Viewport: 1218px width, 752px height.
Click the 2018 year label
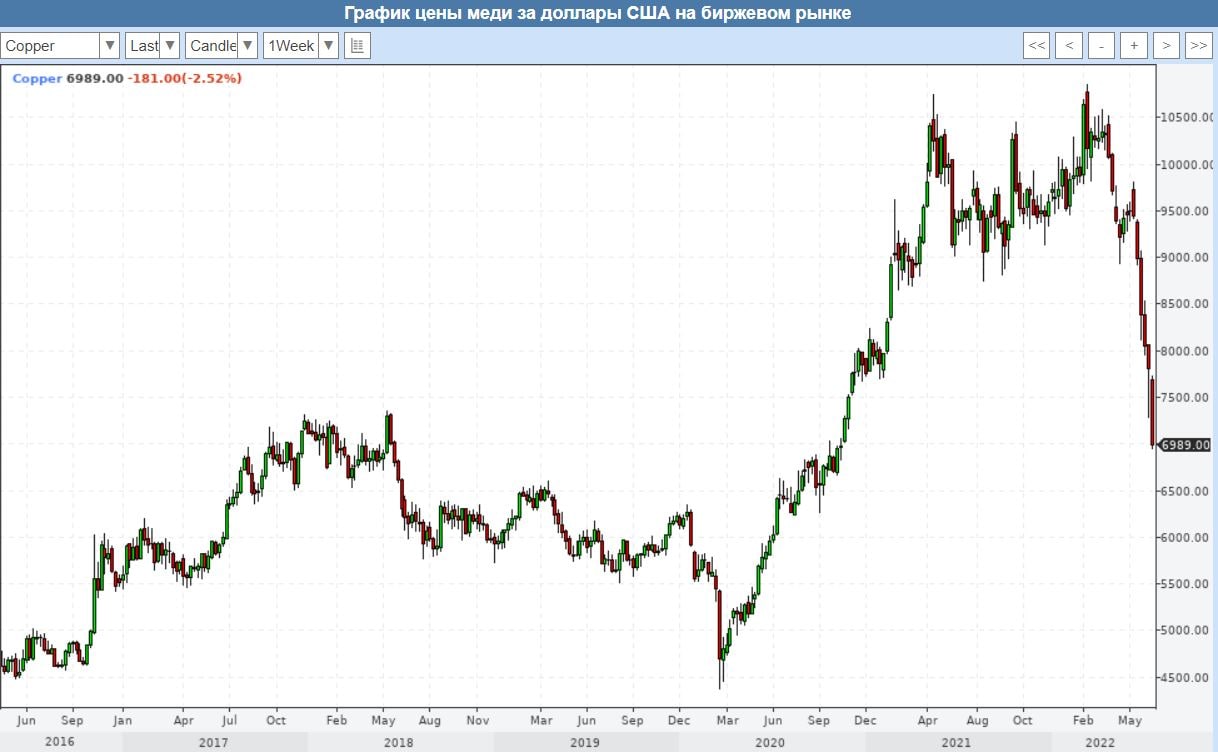click(400, 742)
